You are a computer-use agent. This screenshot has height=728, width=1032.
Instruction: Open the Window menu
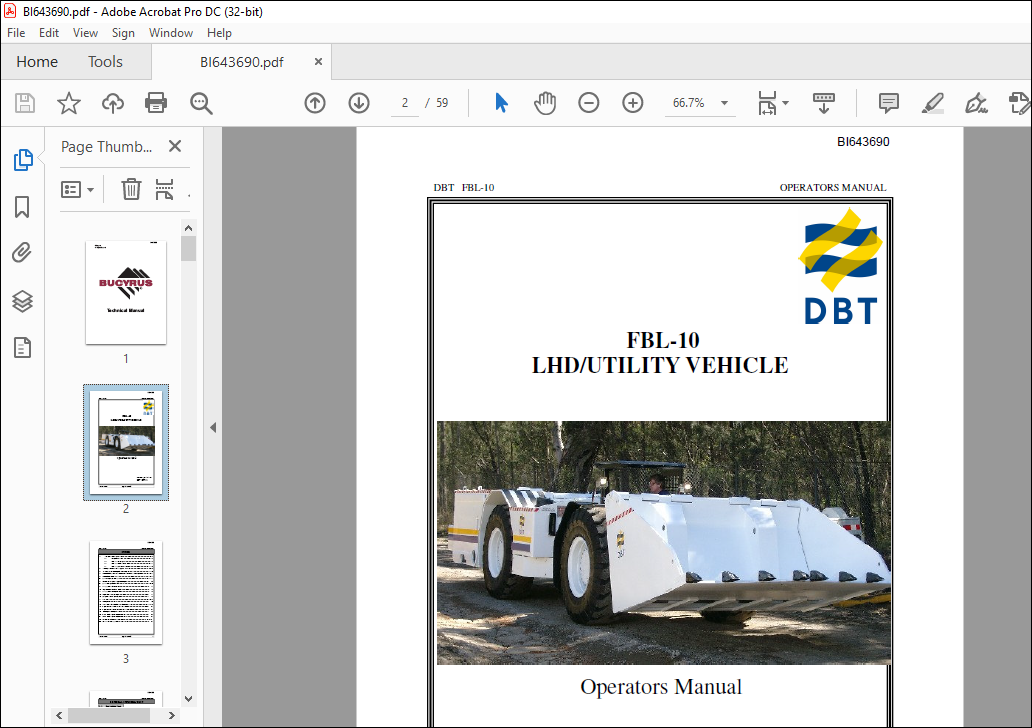click(170, 33)
